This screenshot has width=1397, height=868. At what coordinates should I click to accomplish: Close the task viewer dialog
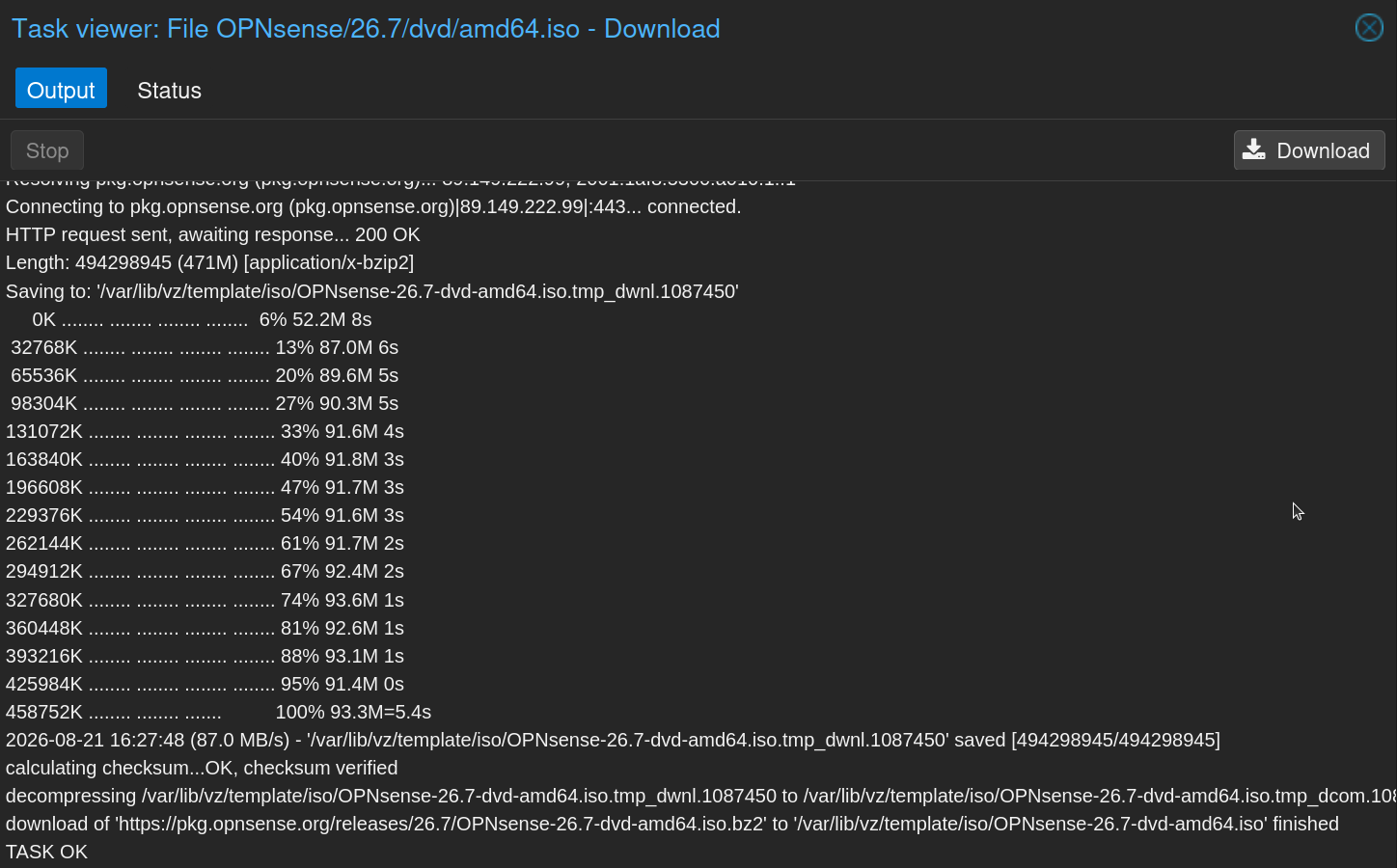point(1369,28)
